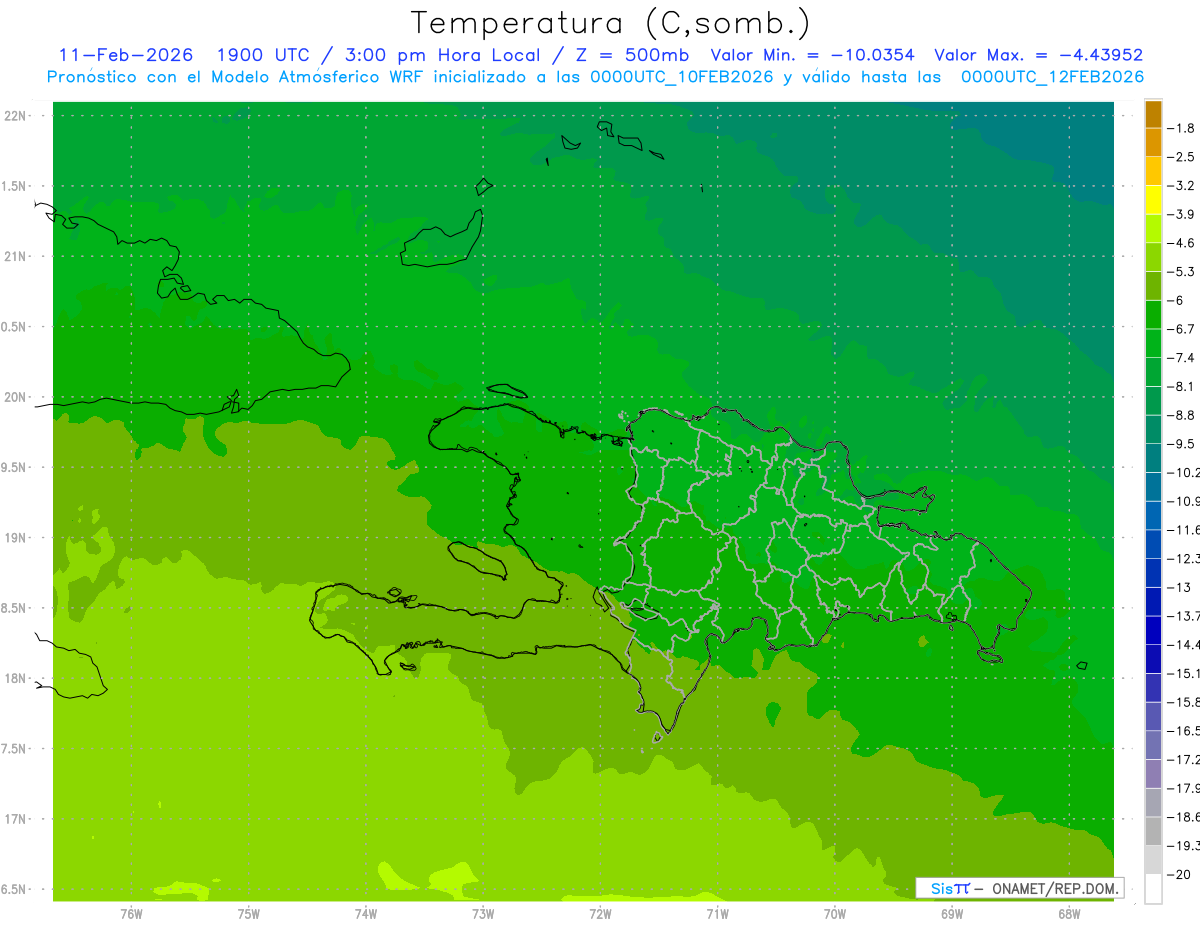The height and width of the screenshot is (927, 1200).
Task: Click the 69W longitude label
Action: (x=952, y=914)
